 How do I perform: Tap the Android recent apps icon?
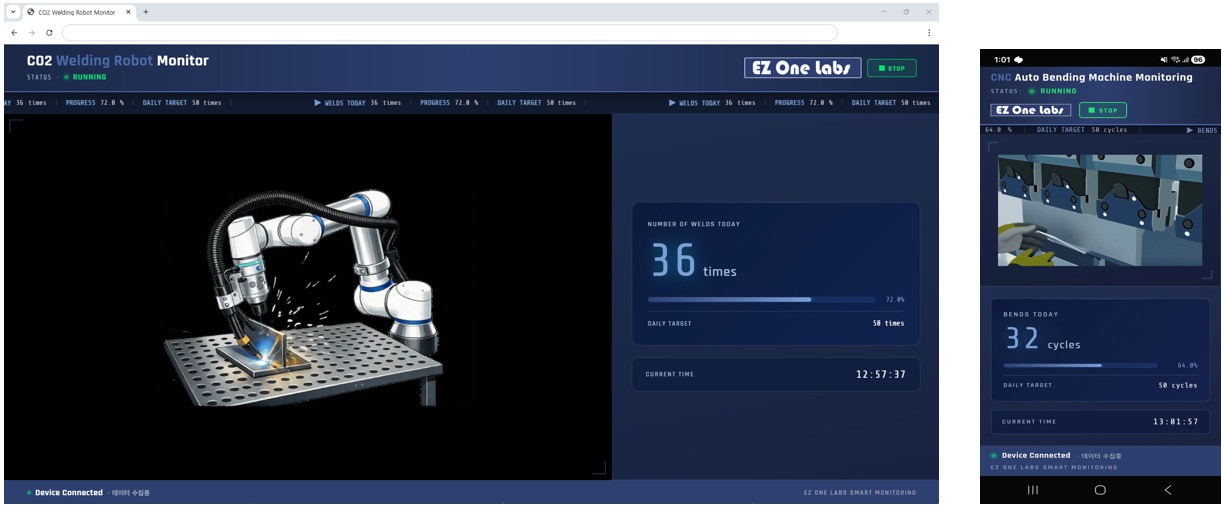tap(1033, 490)
